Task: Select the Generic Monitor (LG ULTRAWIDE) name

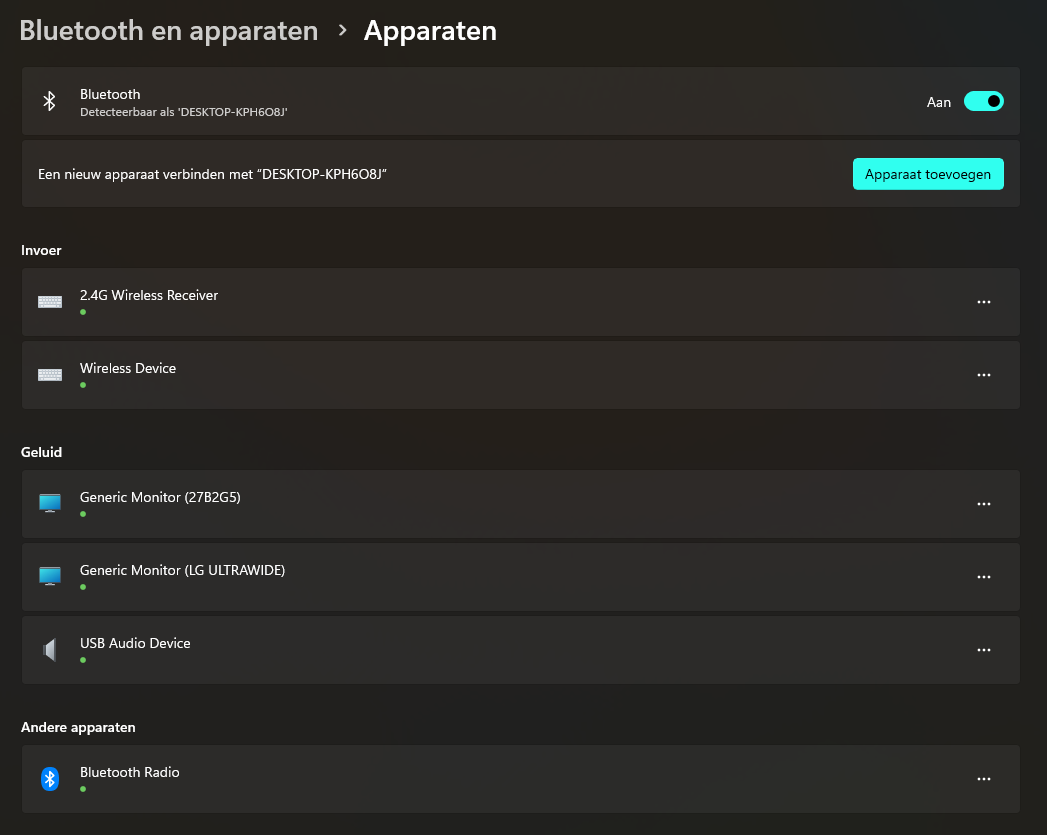Action: 182,570
